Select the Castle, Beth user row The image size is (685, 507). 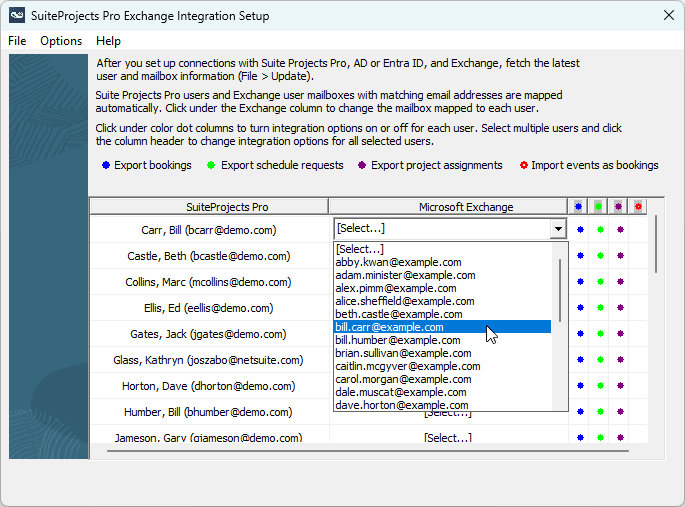coord(209,256)
